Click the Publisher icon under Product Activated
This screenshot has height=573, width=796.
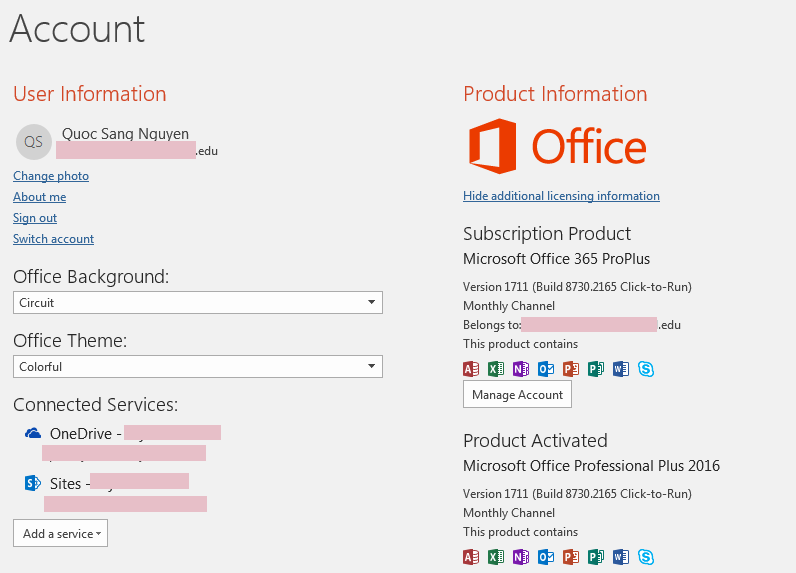click(596, 557)
